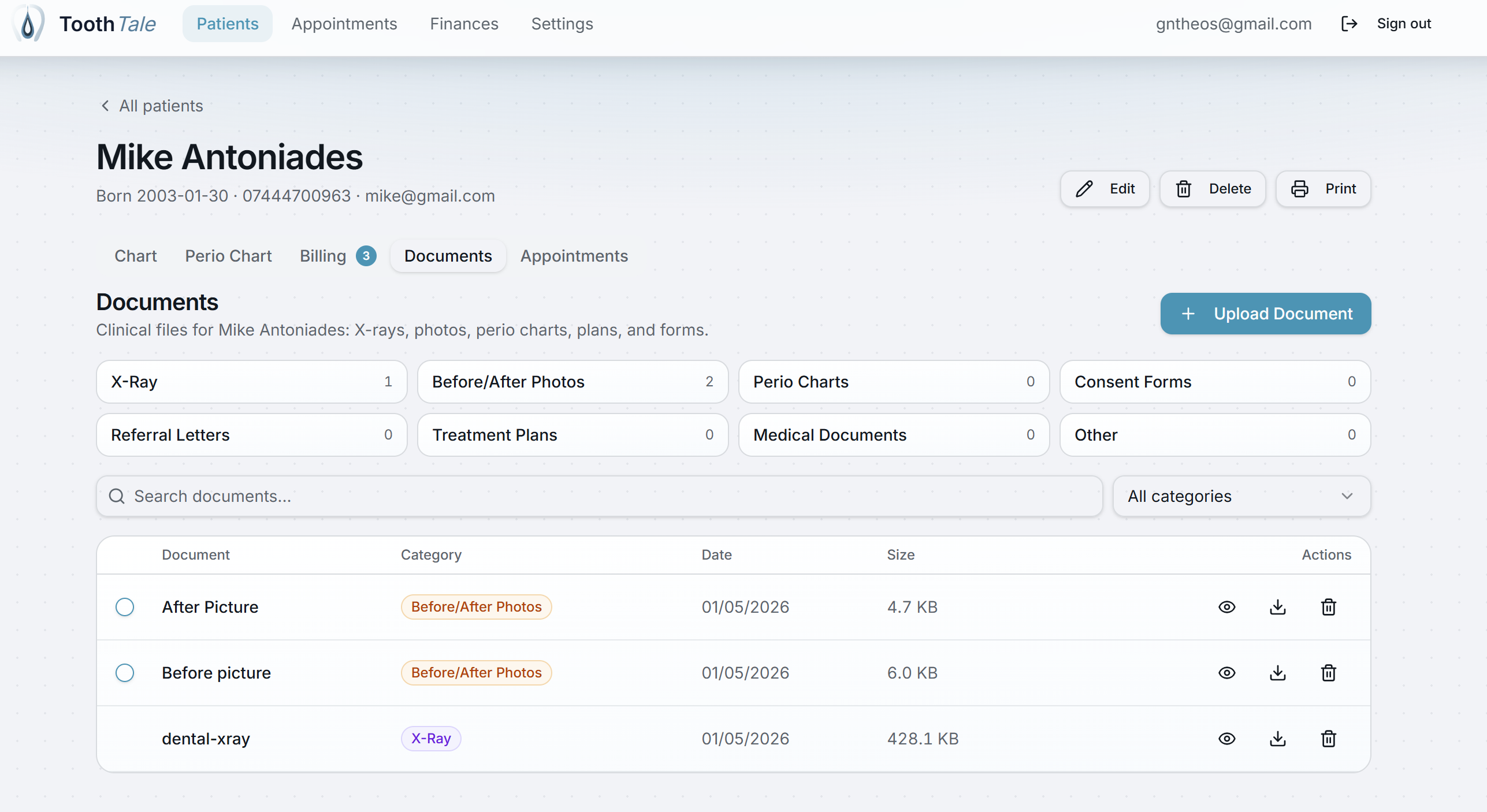Image resolution: width=1487 pixels, height=812 pixels.
Task: Delete the Before picture document
Action: pyautogui.click(x=1328, y=673)
